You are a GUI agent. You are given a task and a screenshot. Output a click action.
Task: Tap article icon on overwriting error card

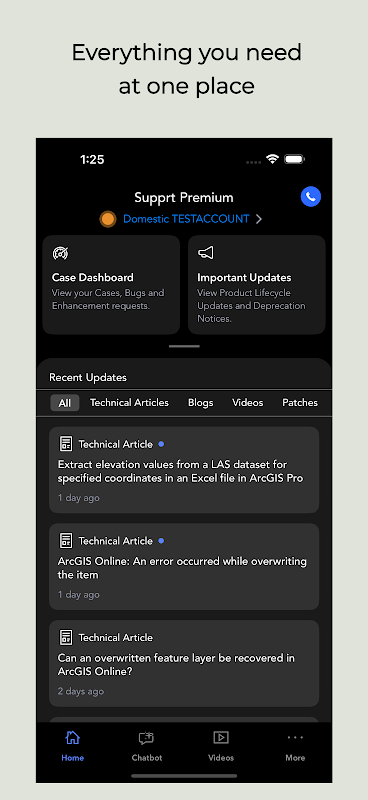tap(65, 540)
